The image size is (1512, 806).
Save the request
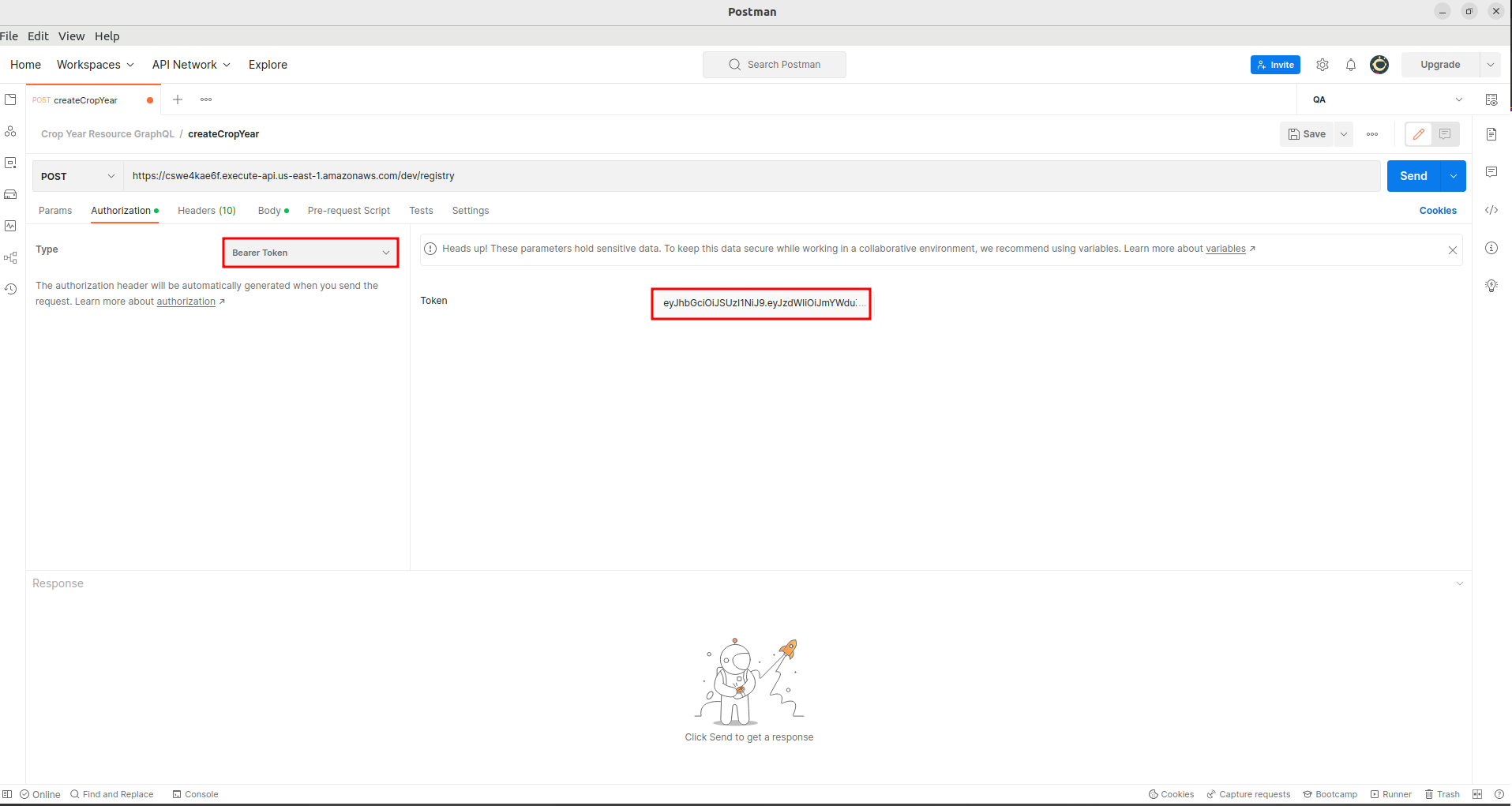click(1307, 134)
